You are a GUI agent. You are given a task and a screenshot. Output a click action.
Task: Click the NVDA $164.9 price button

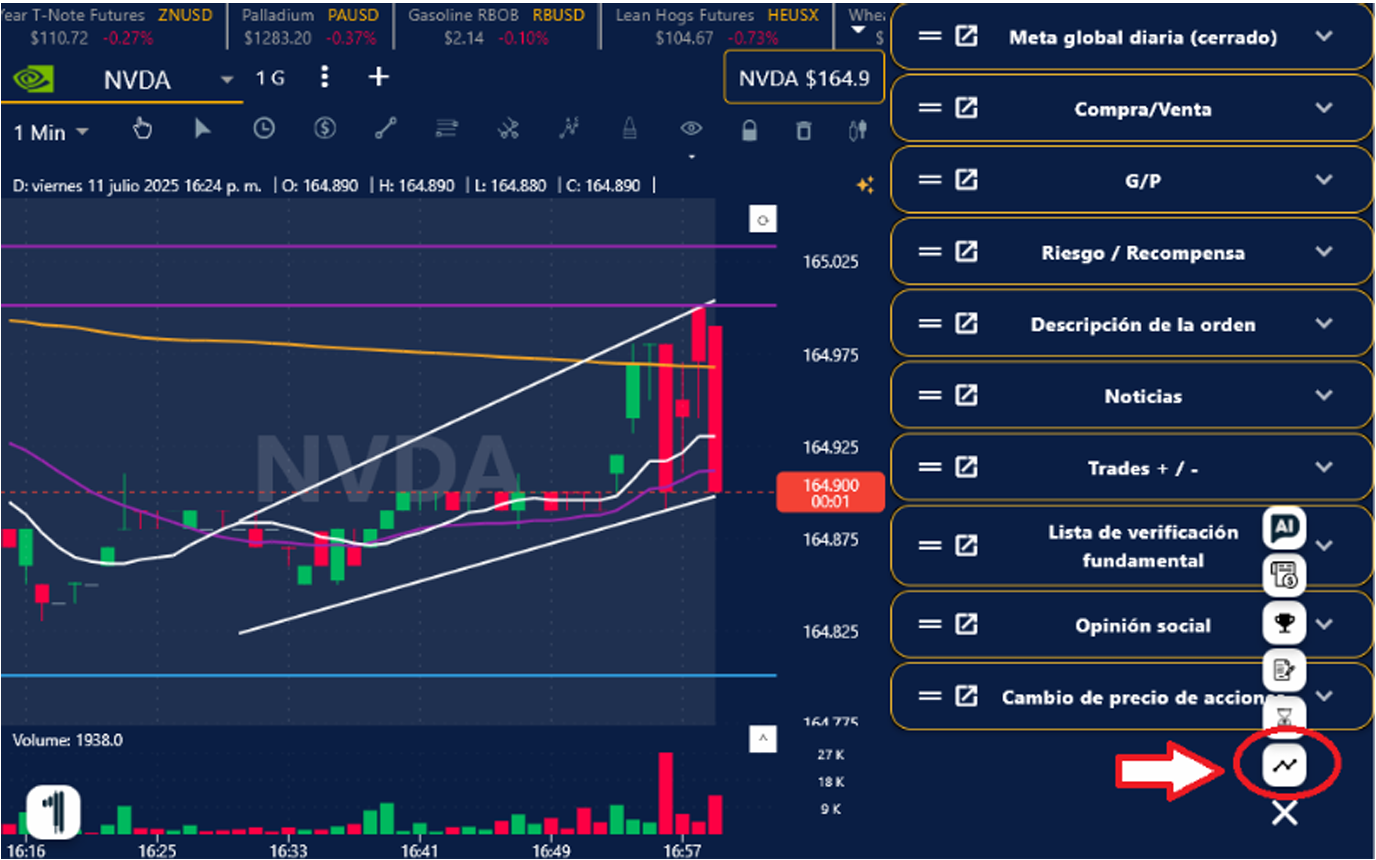pyautogui.click(x=803, y=78)
